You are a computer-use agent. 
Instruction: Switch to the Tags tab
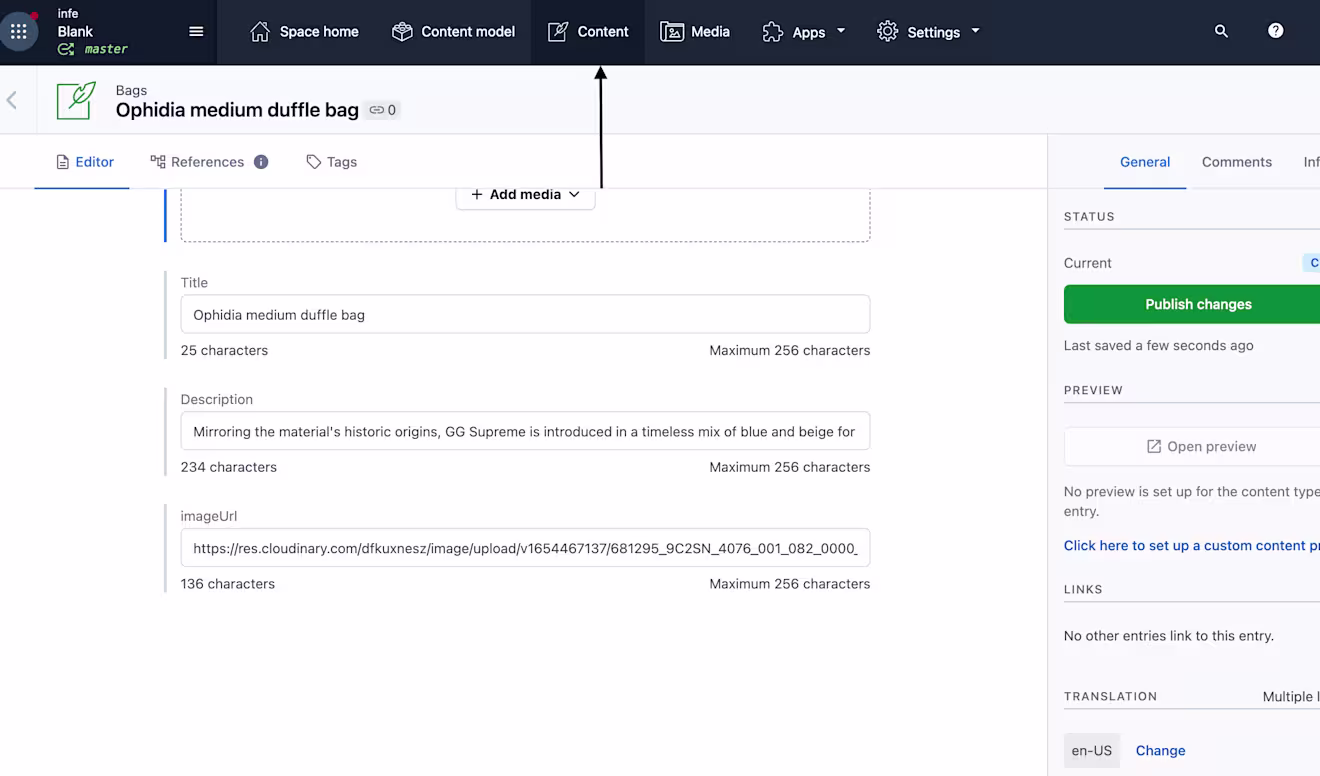(x=331, y=162)
